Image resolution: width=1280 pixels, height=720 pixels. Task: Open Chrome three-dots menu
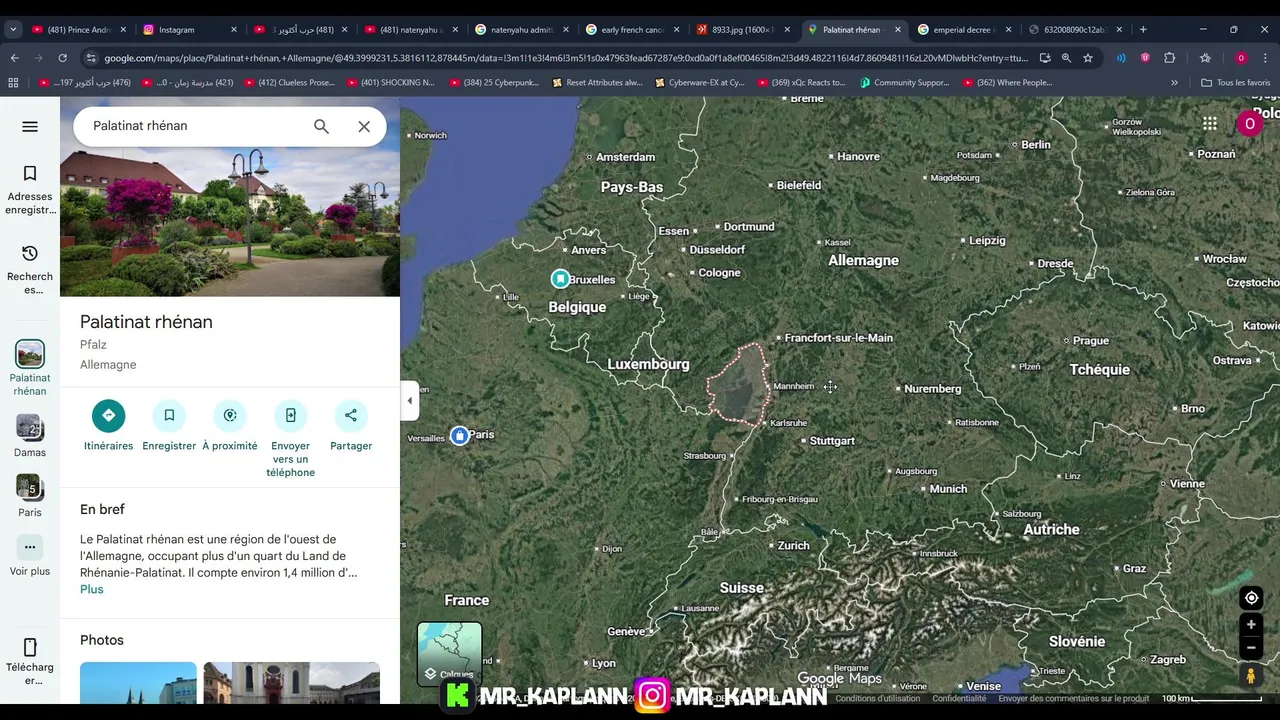click(1265, 58)
